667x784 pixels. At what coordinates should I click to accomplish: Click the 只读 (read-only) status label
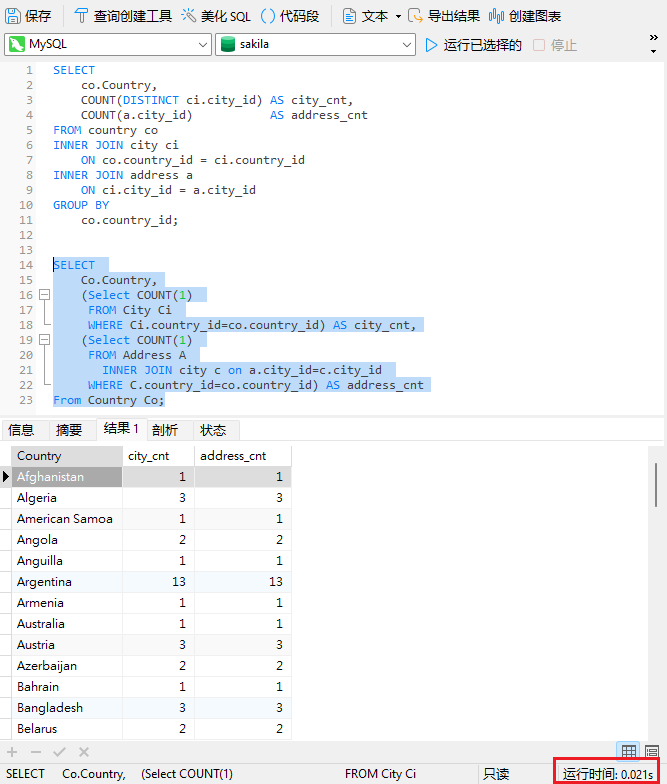click(496, 774)
